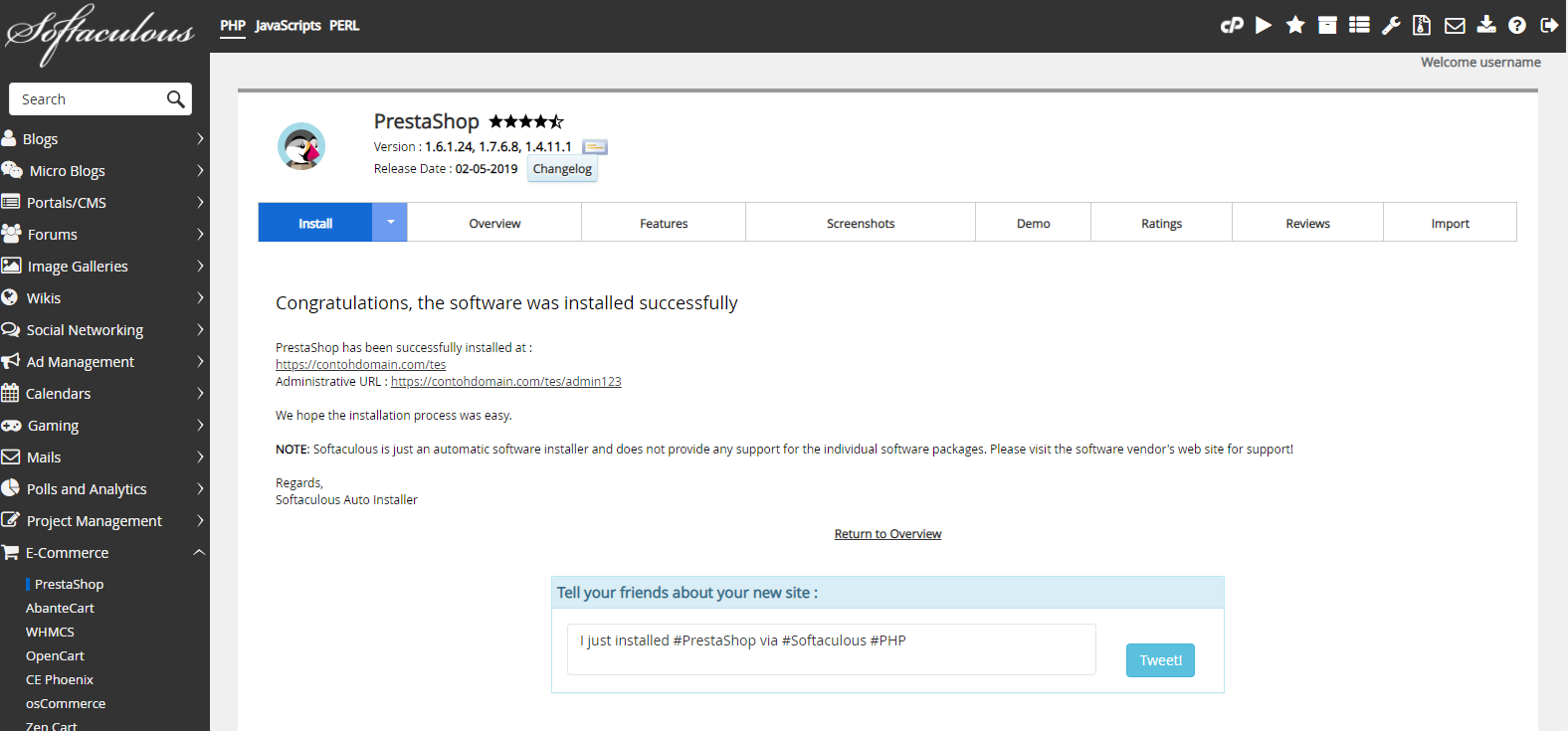Open backups via the zip file icon

[x=1423, y=25]
